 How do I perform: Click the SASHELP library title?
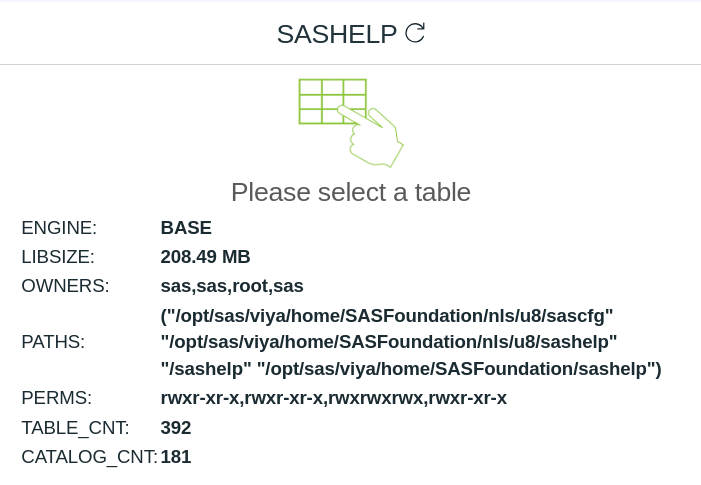tap(337, 34)
